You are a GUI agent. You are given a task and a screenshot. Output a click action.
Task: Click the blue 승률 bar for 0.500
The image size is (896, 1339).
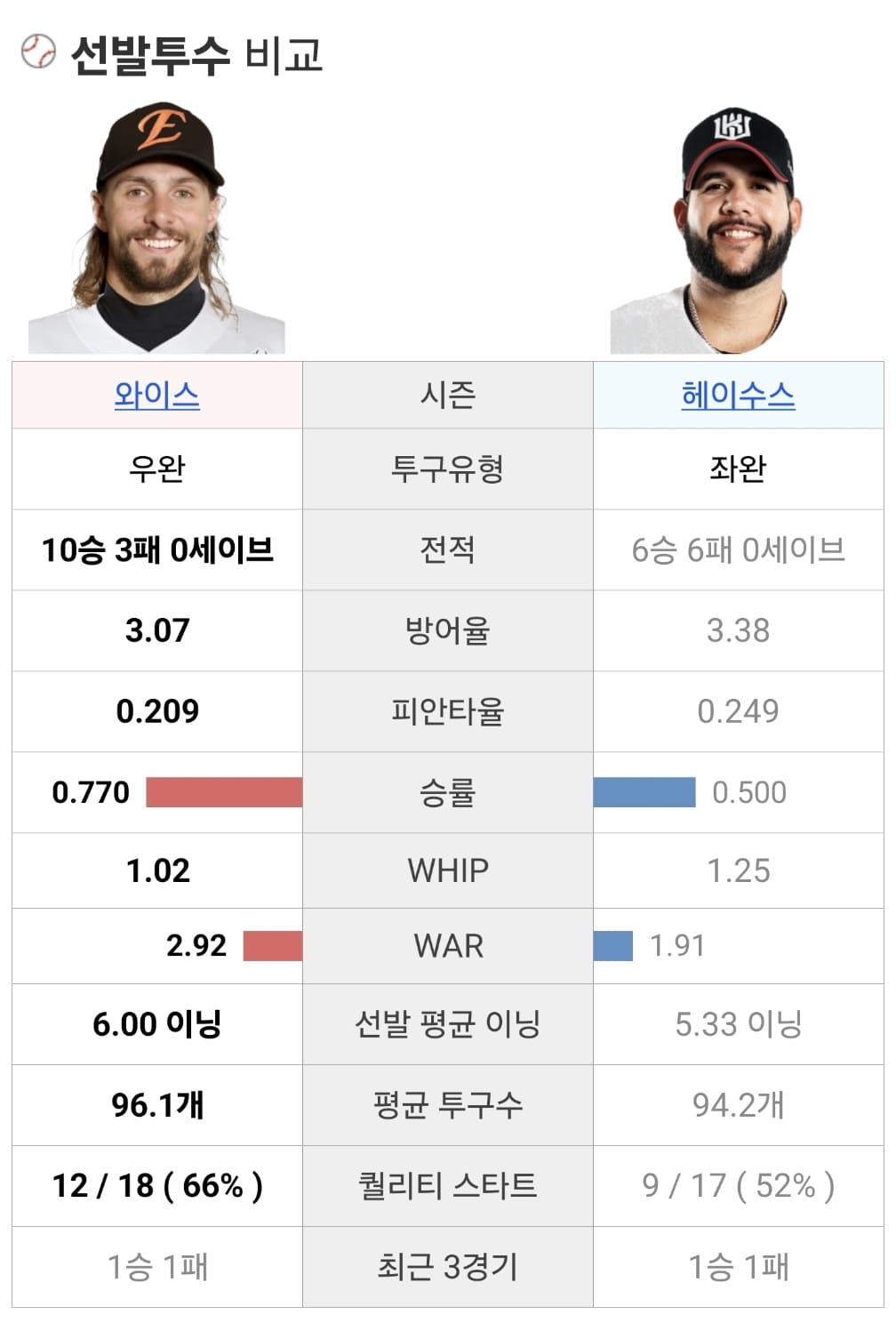point(644,792)
